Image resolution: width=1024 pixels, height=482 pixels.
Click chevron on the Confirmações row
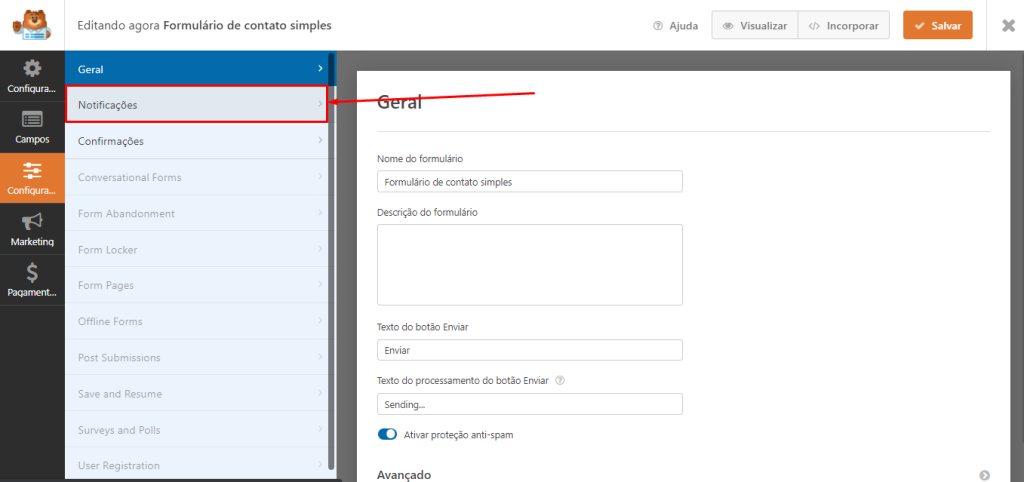pyautogui.click(x=320, y=140)
